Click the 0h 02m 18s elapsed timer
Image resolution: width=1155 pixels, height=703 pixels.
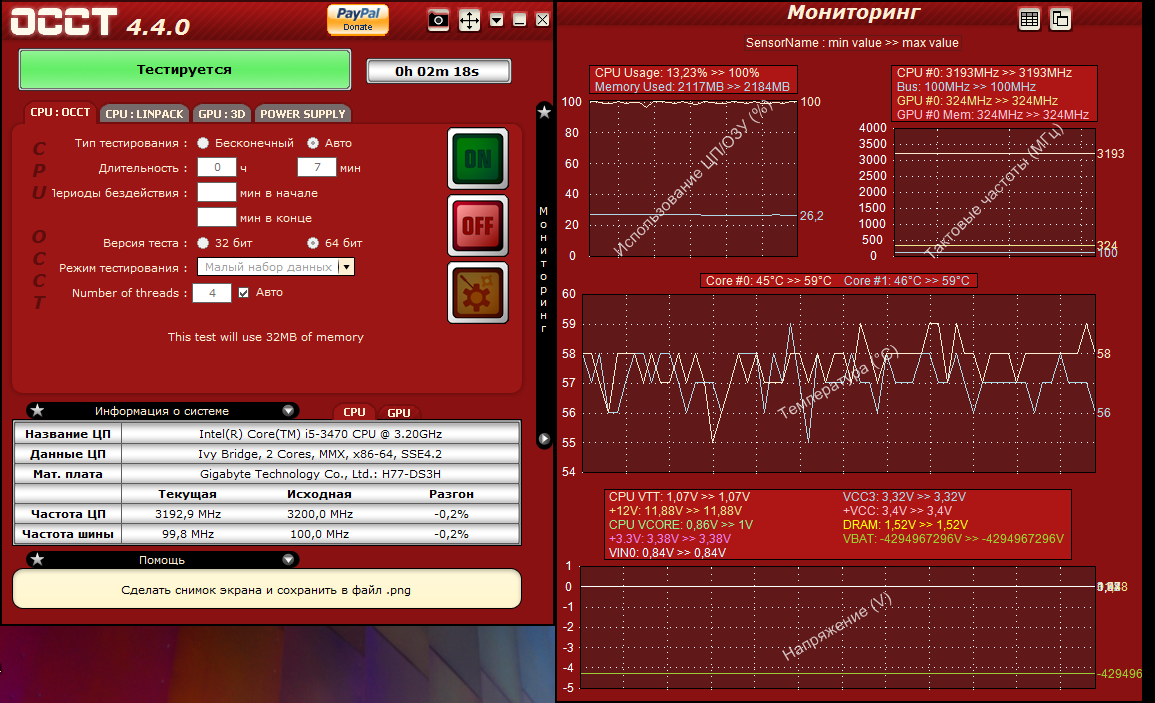pos(438,71)
